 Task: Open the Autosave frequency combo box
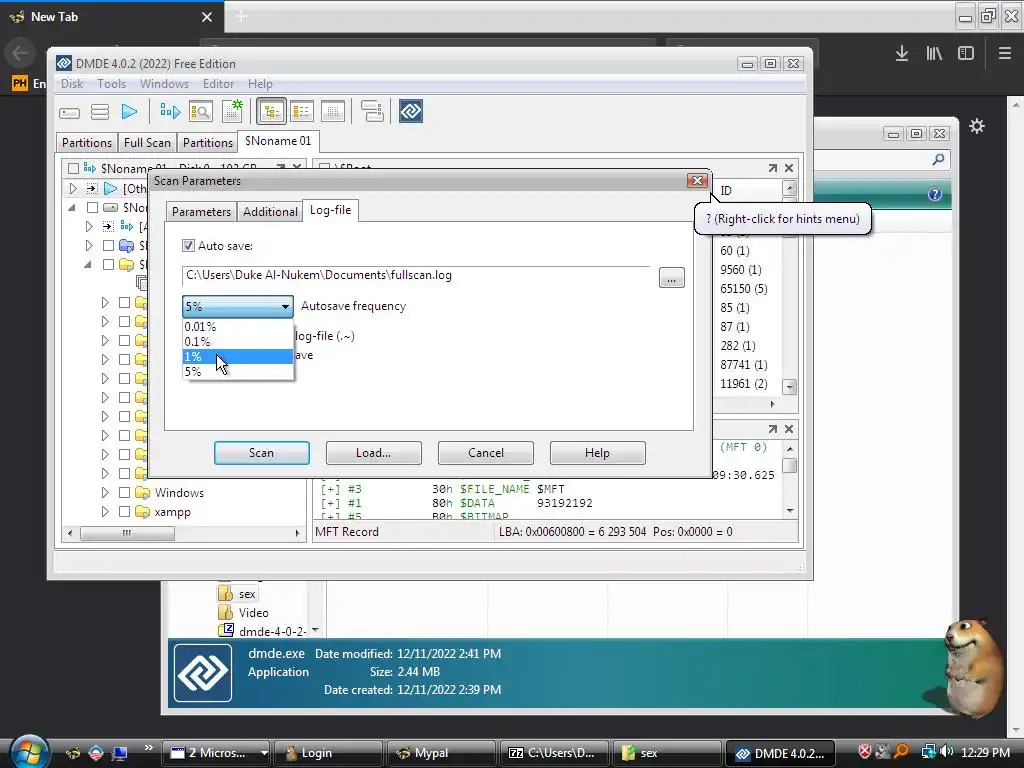(x=238, y=306)
